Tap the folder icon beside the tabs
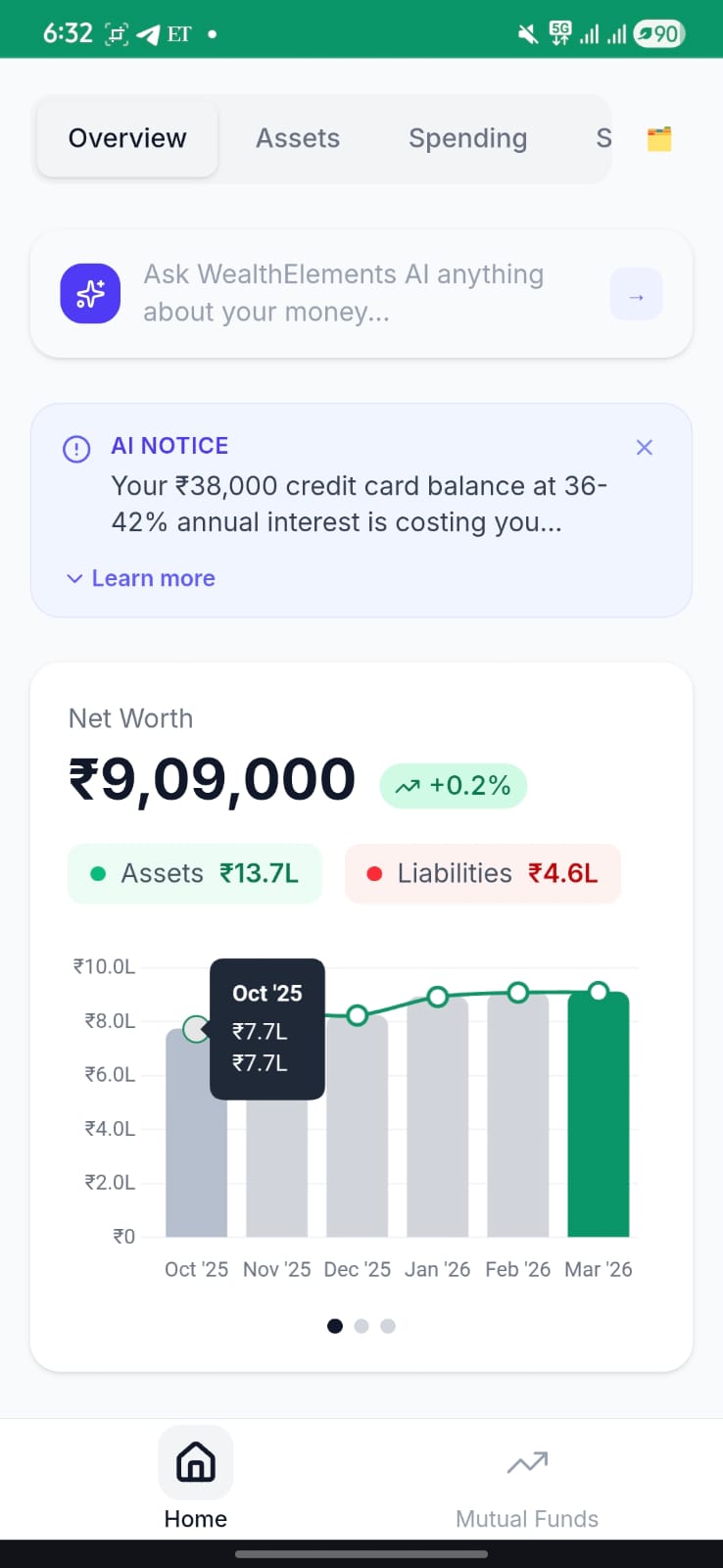This screenshot has width=723, height=1568. 658,138
